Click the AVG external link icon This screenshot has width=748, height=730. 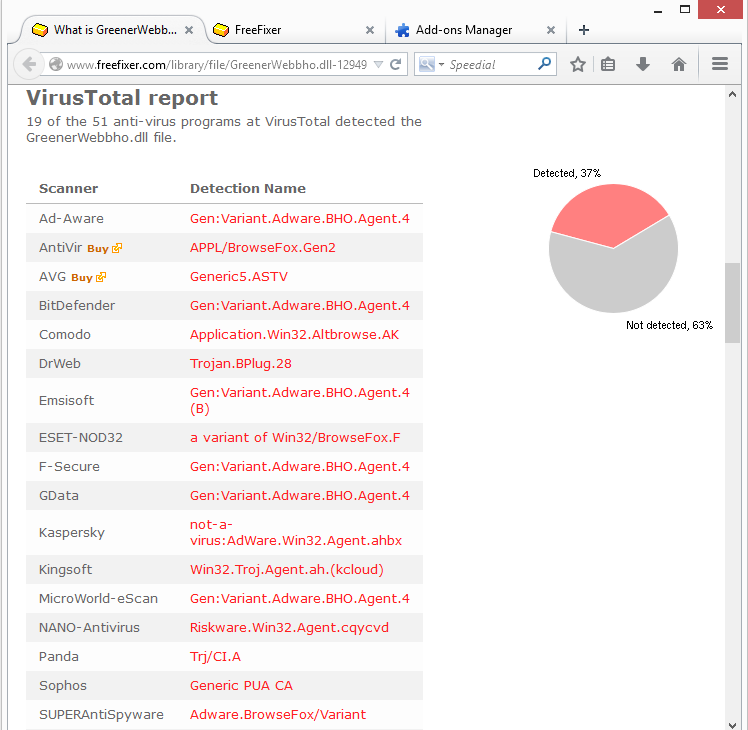click(x=101, y=277)
